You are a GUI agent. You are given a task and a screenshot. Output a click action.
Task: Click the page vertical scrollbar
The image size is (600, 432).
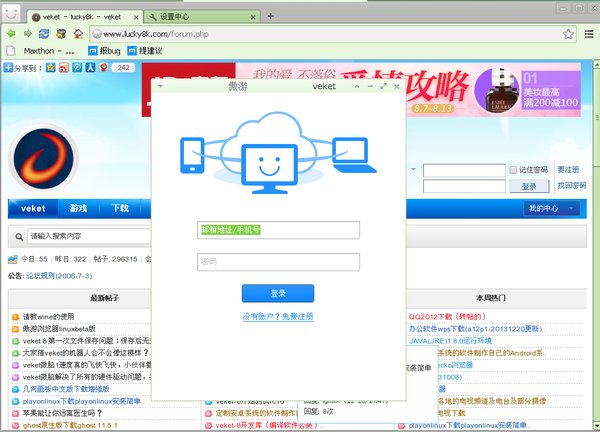pyautogui.click(x=596, y=245)
